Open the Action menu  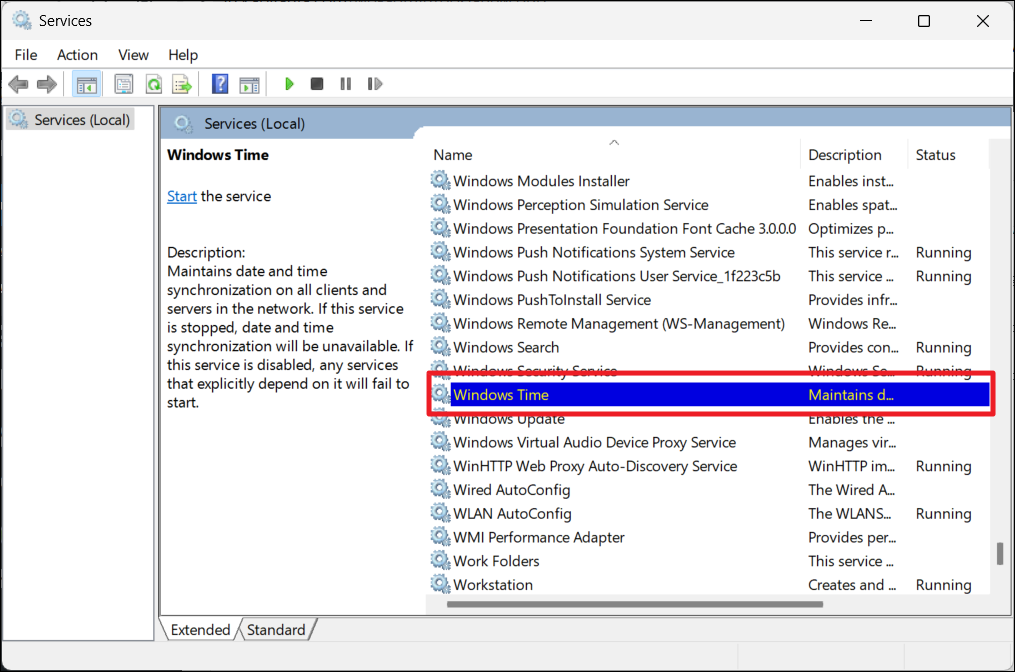[77, 55]
